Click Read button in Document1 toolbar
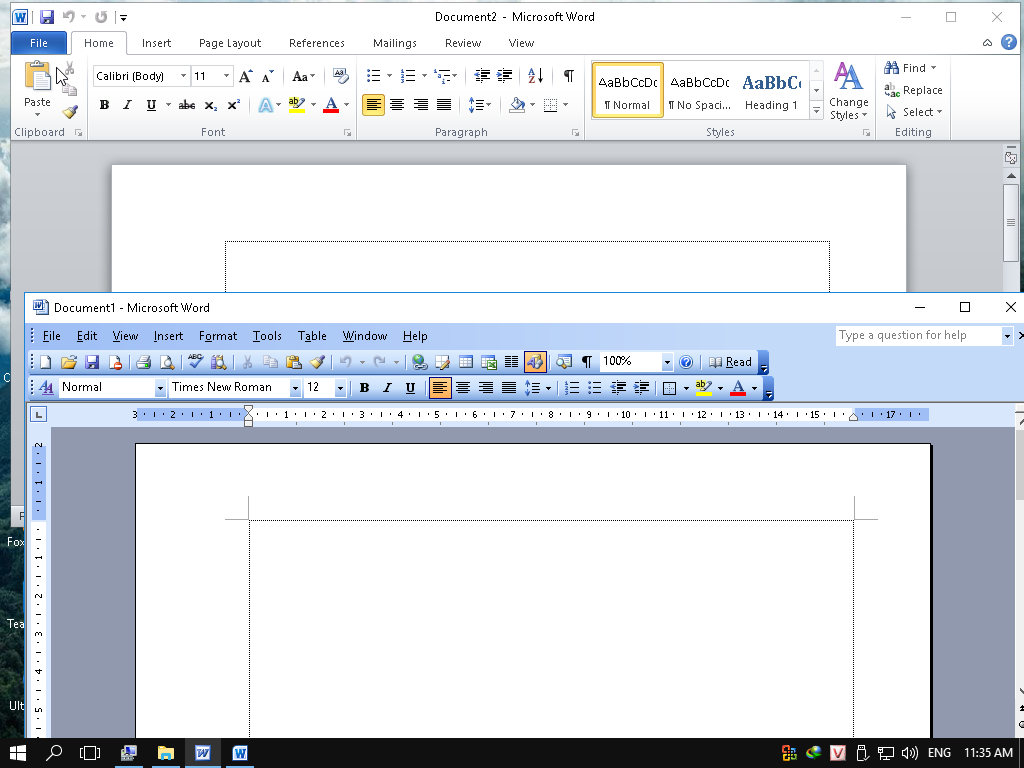1024x768 pixels. point(730,362)
